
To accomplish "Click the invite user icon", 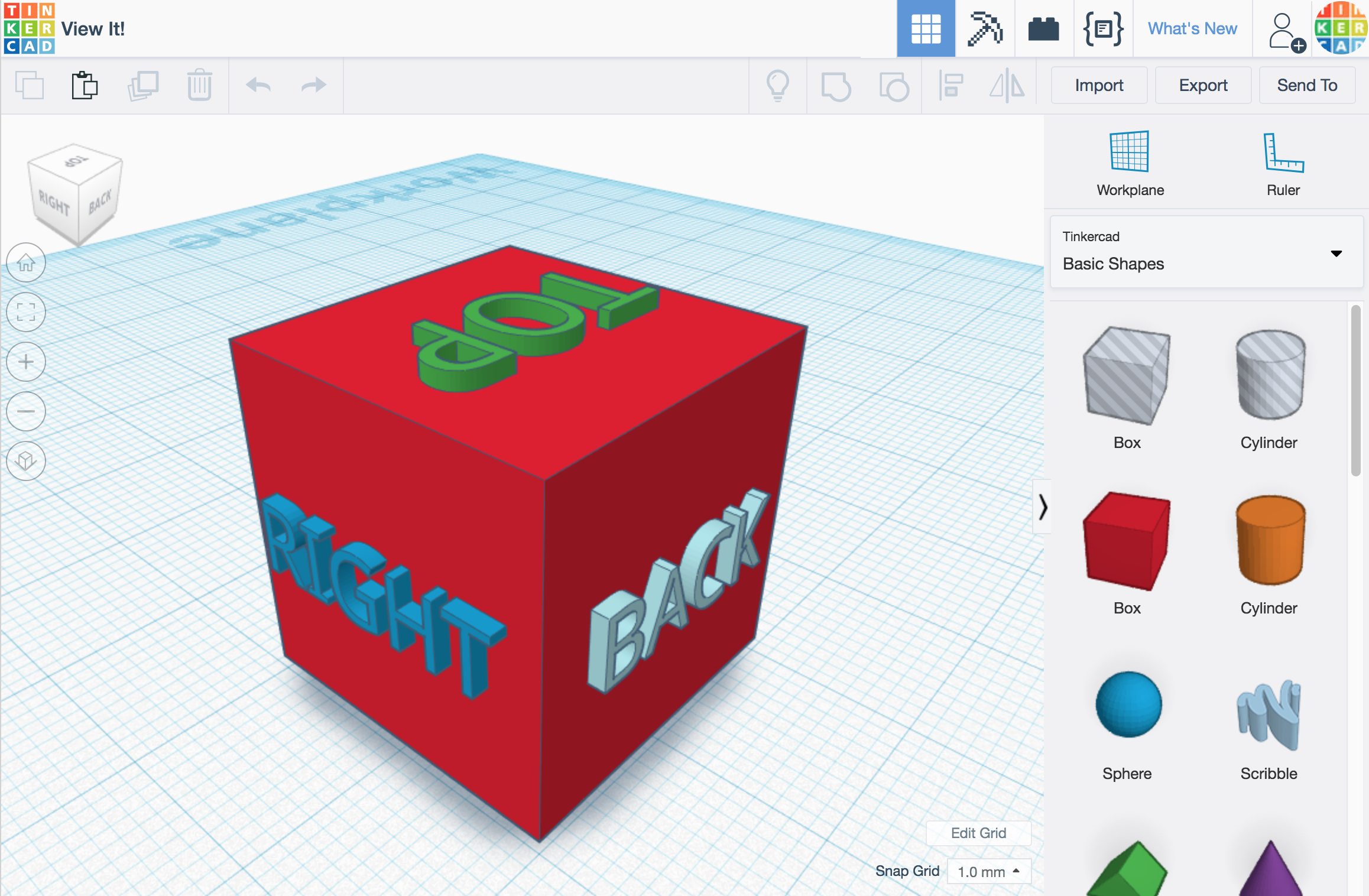I will pos(1286,33).
